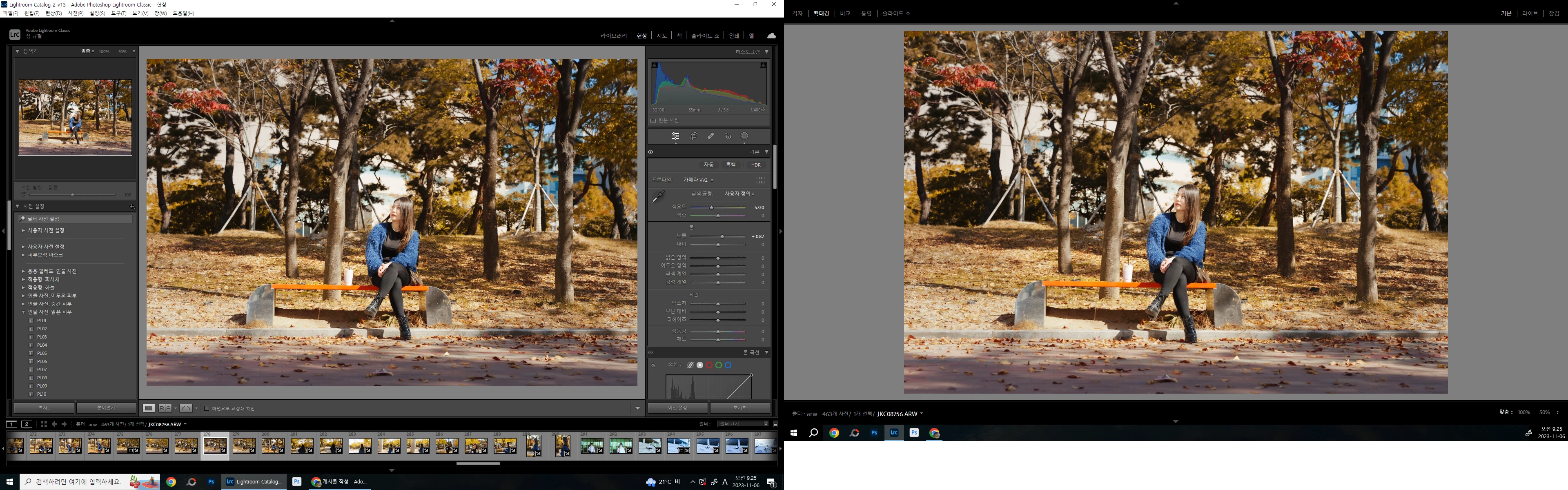
Task: Click the 초기화 reset button
Action: (739, 408)
